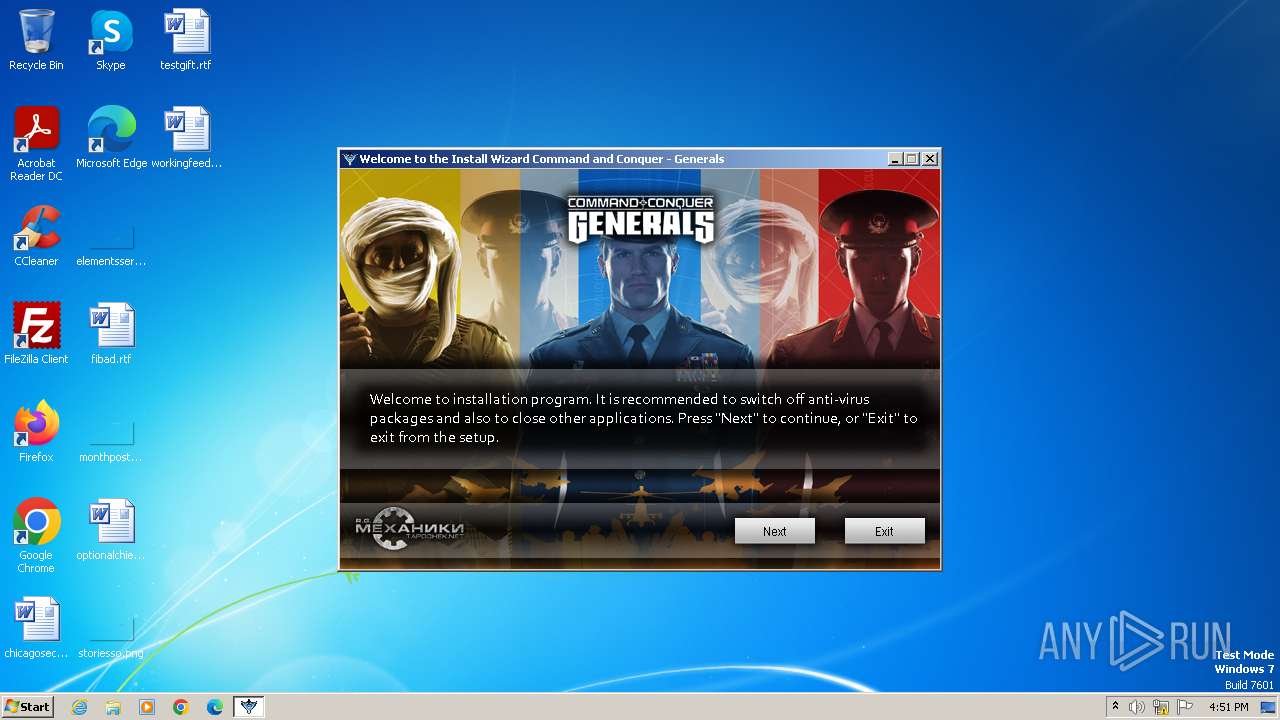Launch CCleaner from desktop

[x=36, y=235]
